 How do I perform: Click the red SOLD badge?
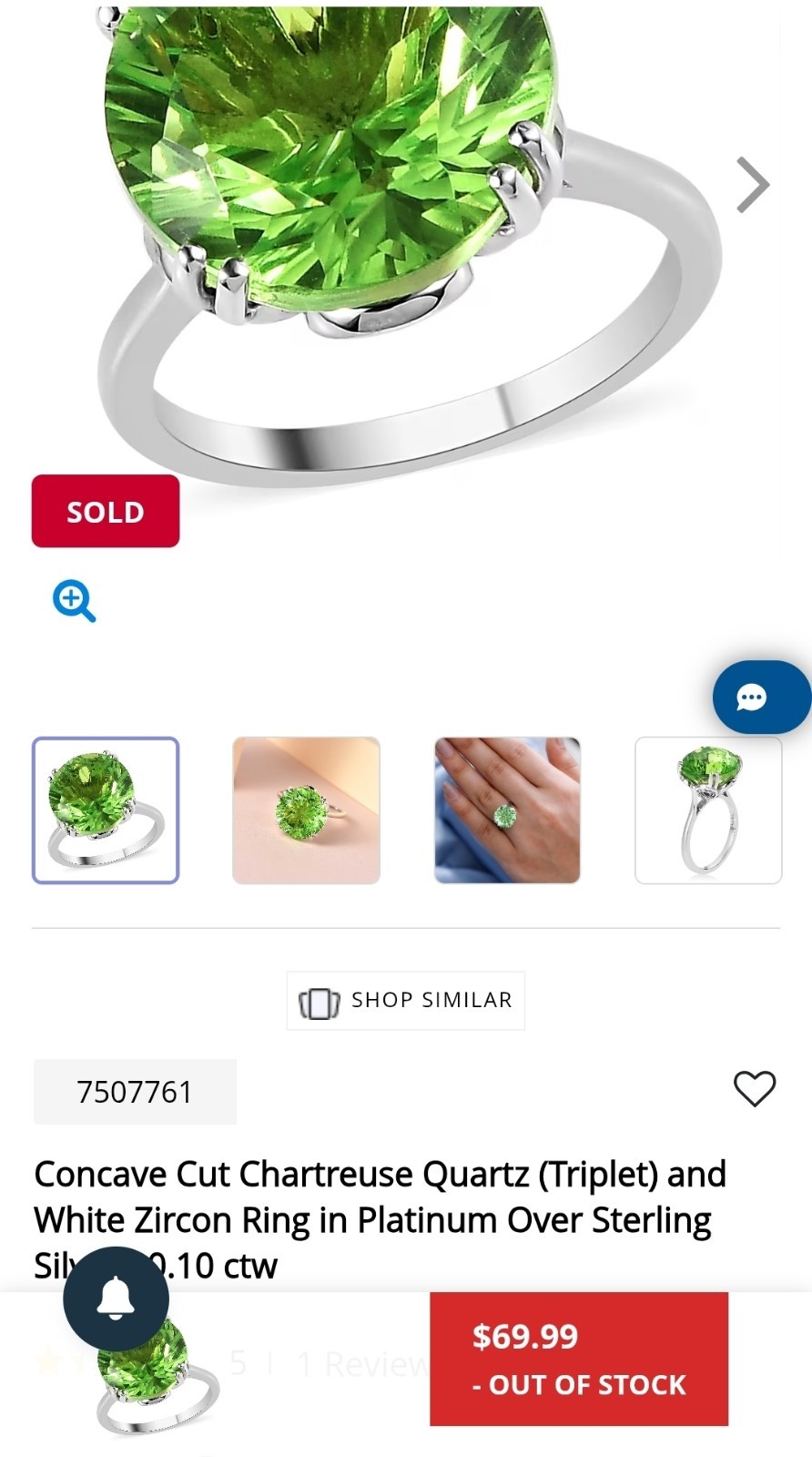pyautogui.click(x=106, y=511)
